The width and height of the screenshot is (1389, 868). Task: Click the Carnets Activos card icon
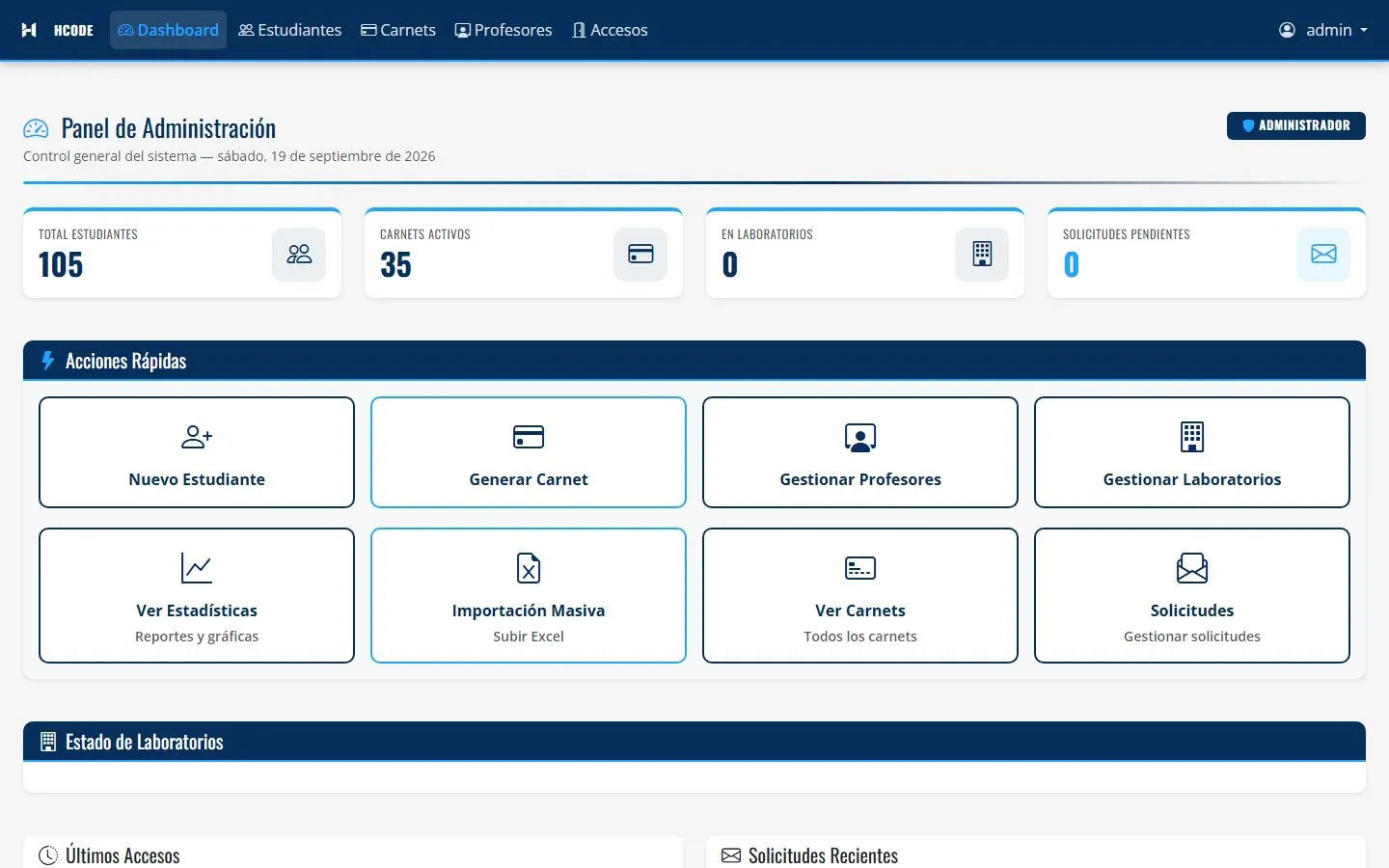pyautogui.click(x=640, y=254)
